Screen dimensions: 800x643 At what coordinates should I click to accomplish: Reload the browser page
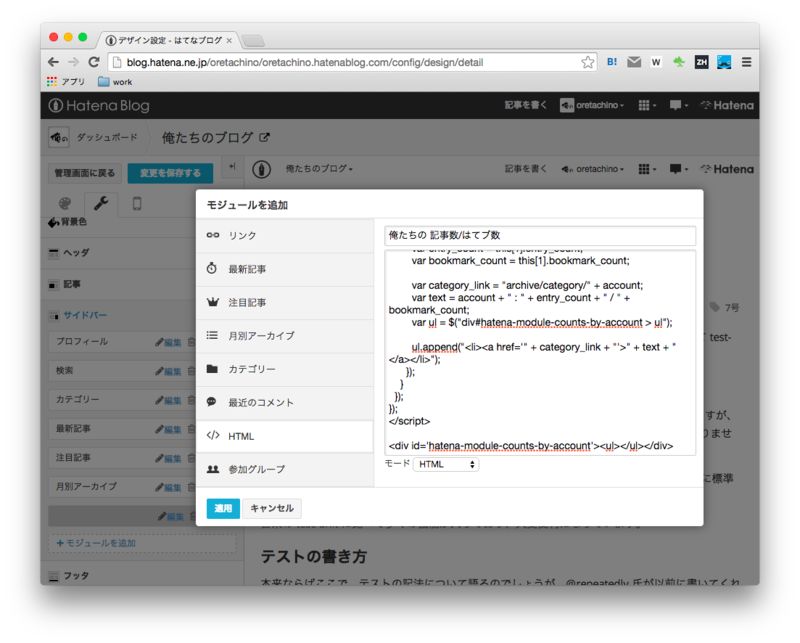pos(94,62)
